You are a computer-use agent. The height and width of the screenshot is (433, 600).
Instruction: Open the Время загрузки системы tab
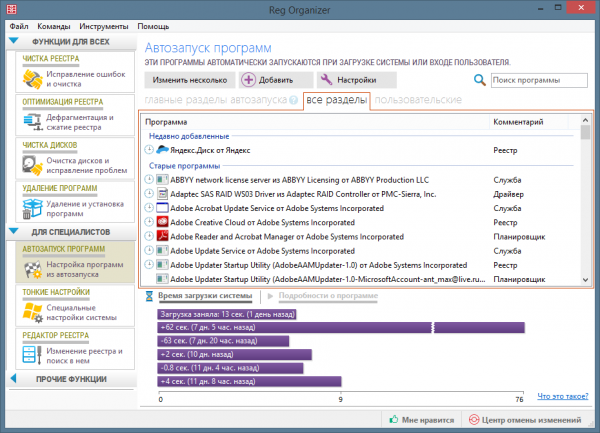click(x=205, y=296)
